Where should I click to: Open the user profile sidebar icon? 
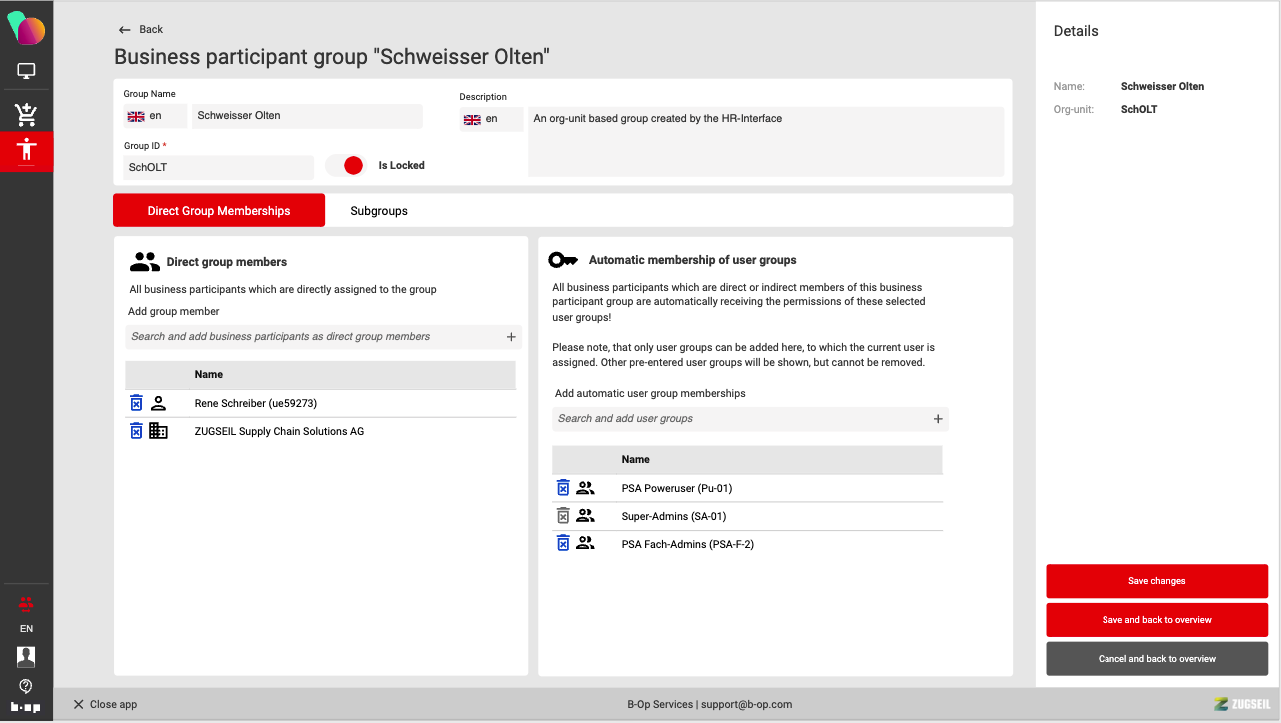click(x=26, y=656)
